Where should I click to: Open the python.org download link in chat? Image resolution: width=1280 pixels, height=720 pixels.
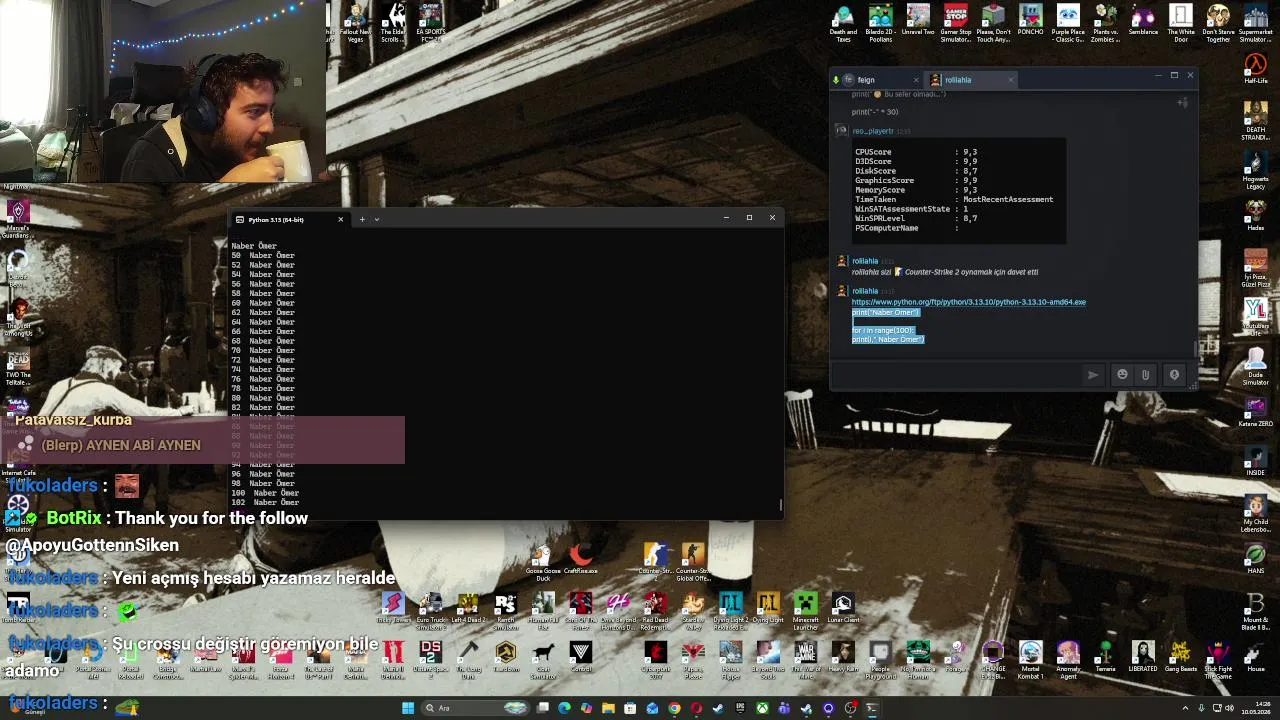point(968,302)
